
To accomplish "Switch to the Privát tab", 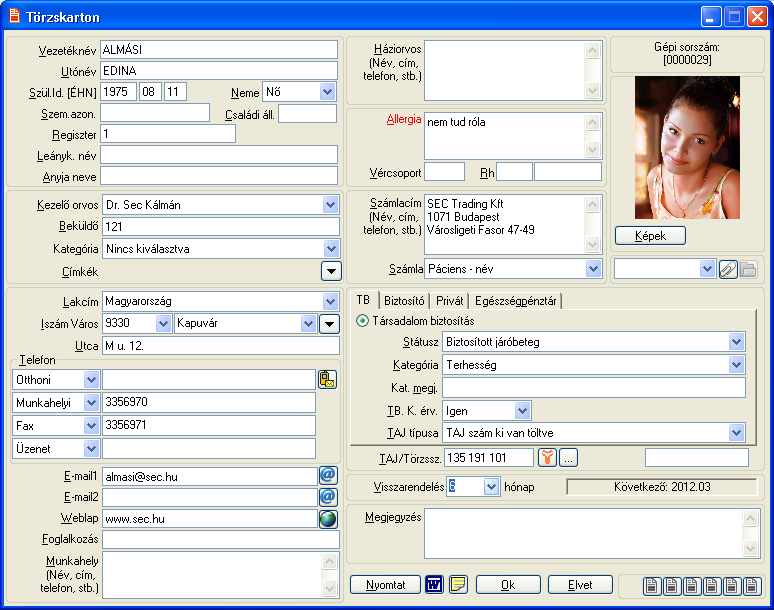I will pos(449,301).
